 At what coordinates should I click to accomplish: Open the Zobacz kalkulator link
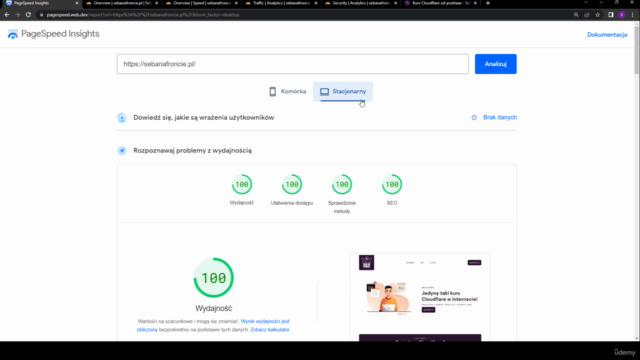[269, 329]
